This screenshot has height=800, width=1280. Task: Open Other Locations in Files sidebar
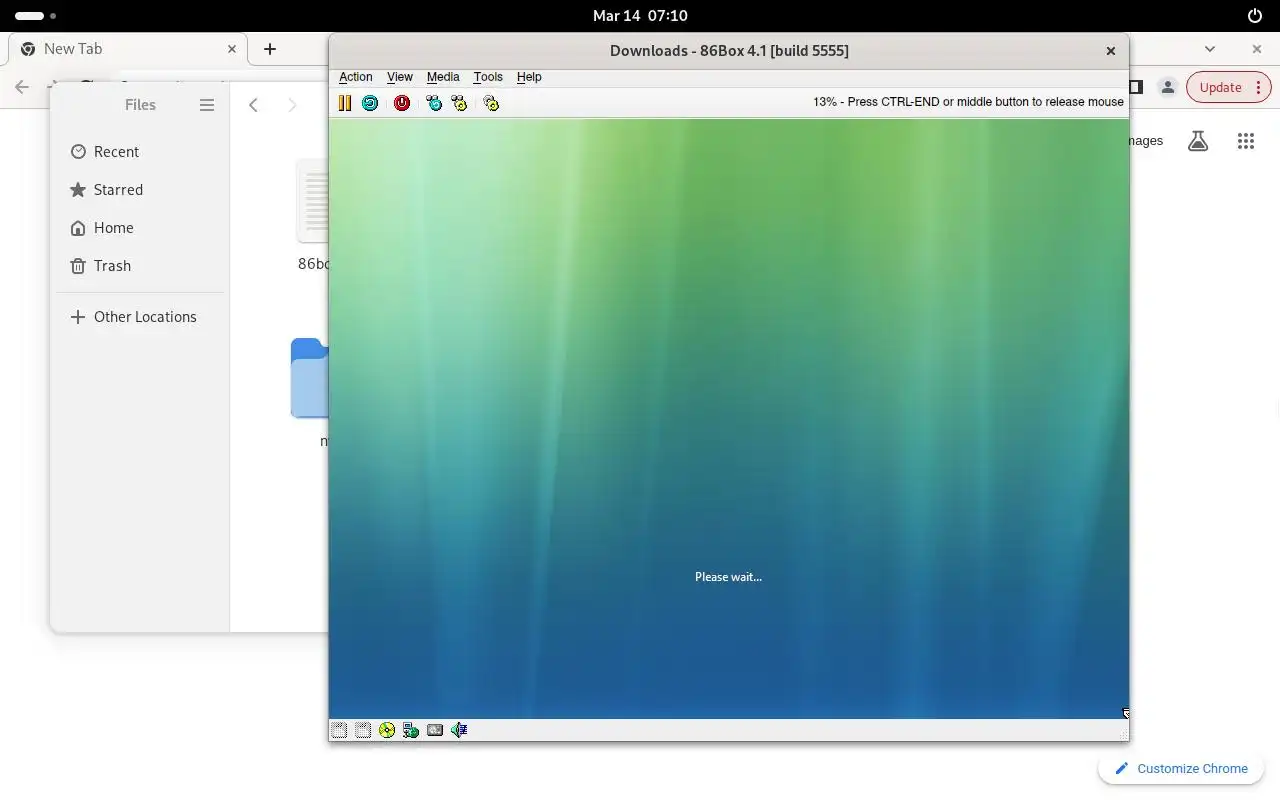140,317
